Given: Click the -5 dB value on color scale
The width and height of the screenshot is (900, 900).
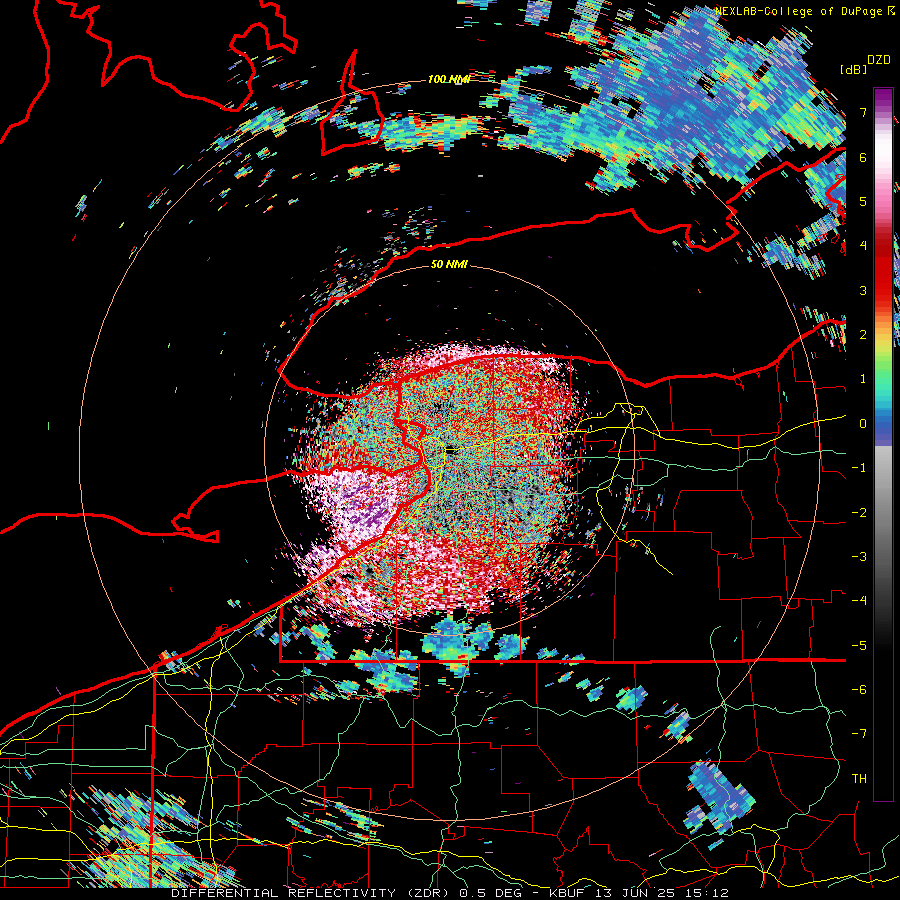Looking at the screenshot, I should coord(859,646).
